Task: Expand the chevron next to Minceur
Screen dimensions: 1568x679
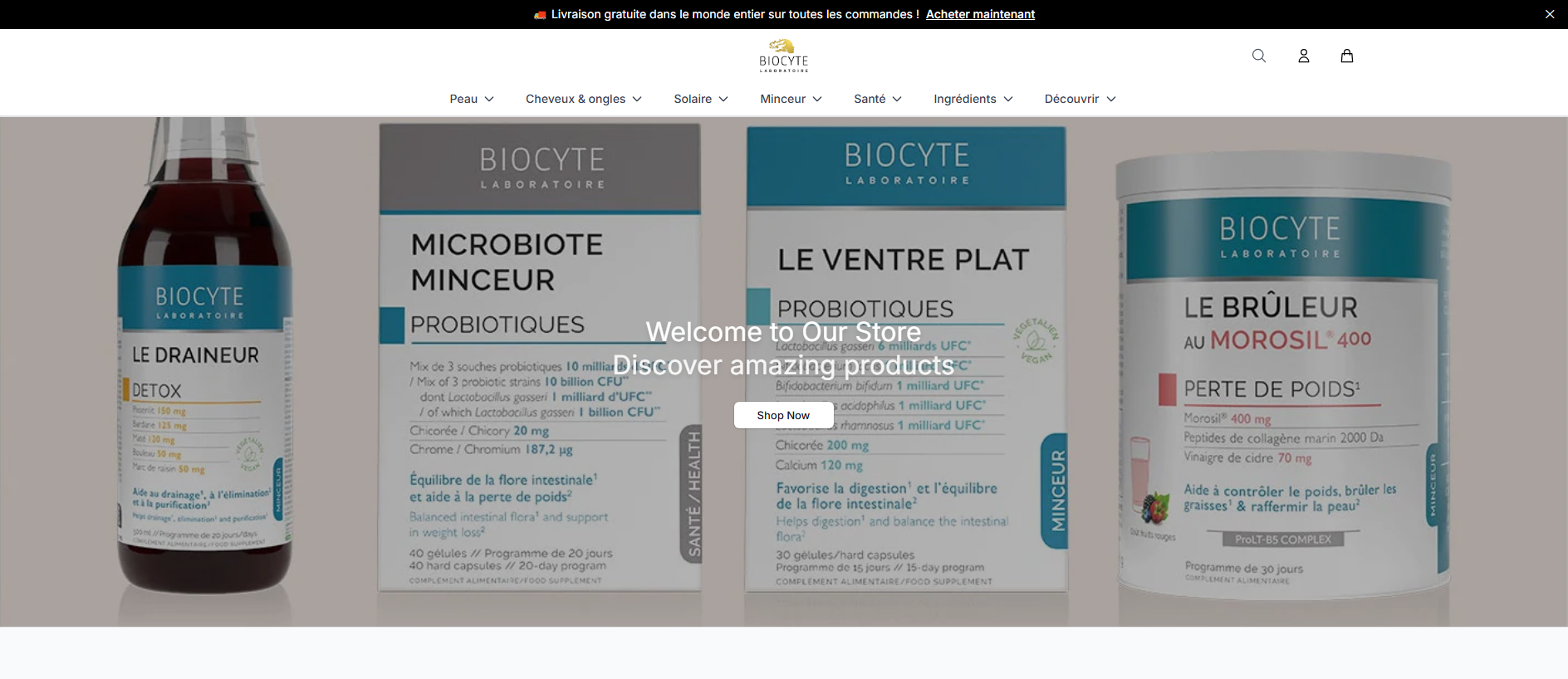Action: tap(817, 99)
